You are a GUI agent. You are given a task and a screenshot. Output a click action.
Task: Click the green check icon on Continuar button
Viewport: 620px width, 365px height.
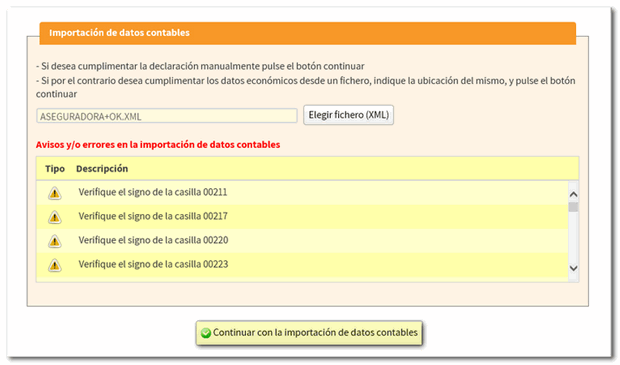(x=206, y=333)
